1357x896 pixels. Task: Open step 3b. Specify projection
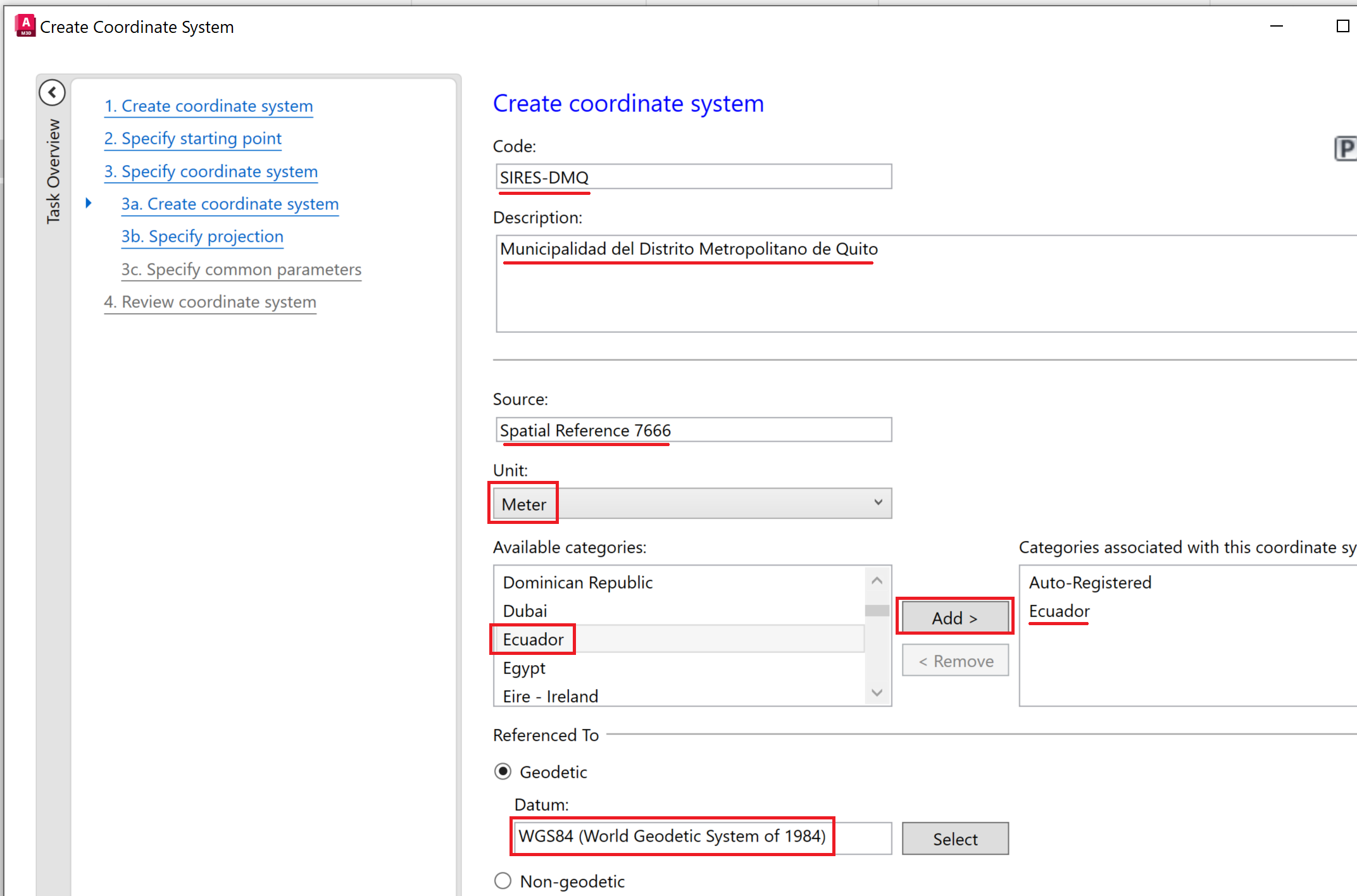point(202,237)
